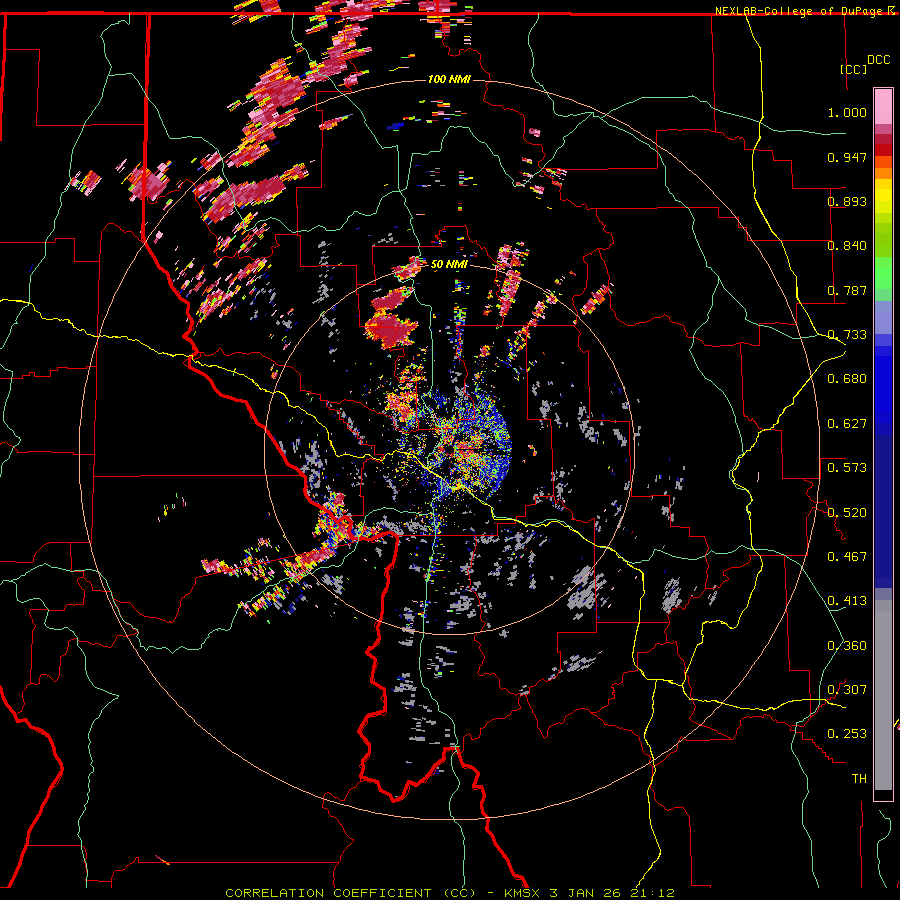Select the 0.573 scale value
This screenshot has width=900, height=900.
pyautogui.click(x=847, y=468)
